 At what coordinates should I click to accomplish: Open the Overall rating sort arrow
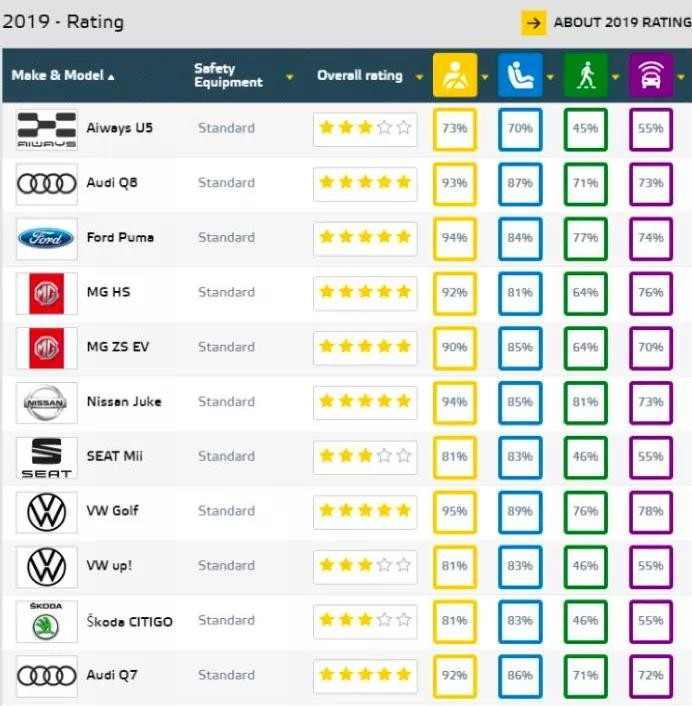(420, 77)
